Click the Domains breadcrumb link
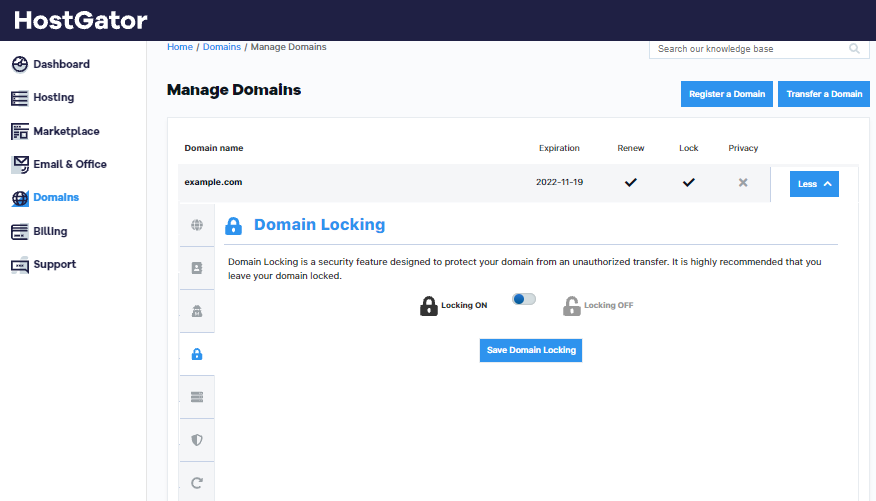Screen dimensions: 876x501 [222, 47]
